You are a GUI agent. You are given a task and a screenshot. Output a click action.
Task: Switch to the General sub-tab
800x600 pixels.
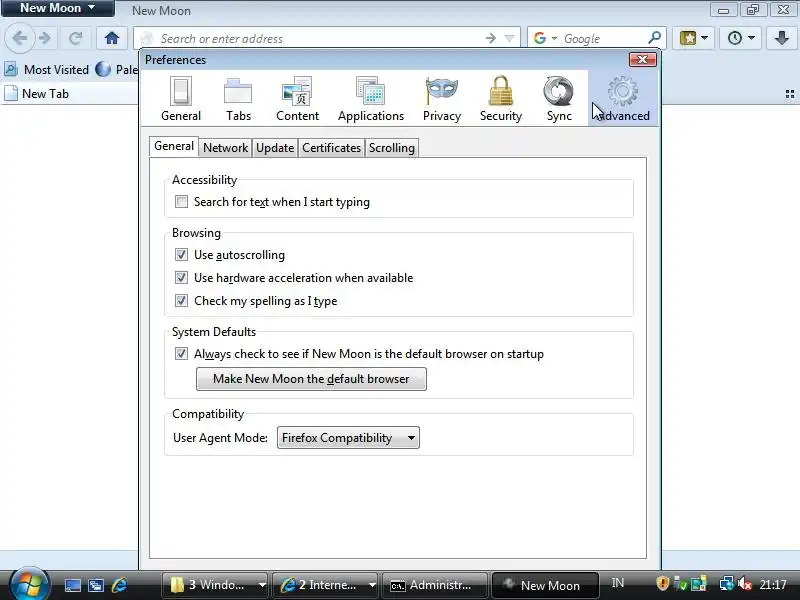click(x=173, y=146)
